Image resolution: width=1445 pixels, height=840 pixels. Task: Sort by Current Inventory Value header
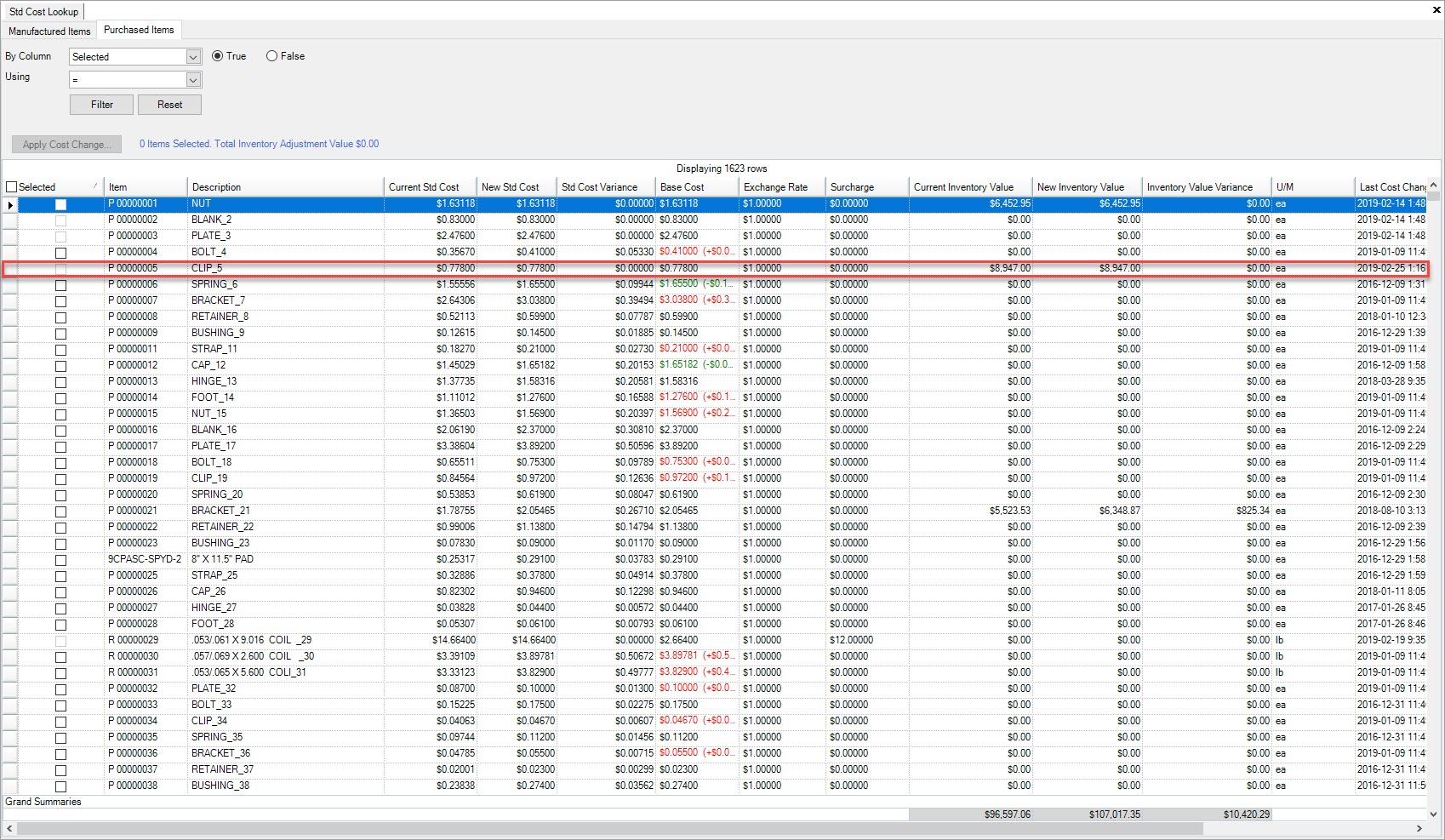tap(971, 187)
